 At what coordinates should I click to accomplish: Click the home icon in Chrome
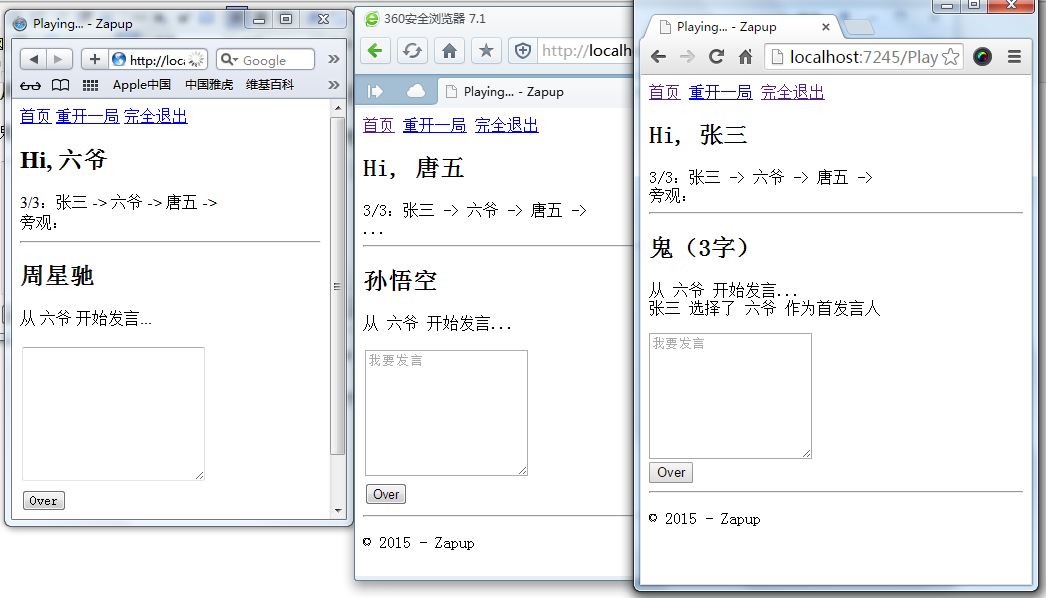(746, 57)
